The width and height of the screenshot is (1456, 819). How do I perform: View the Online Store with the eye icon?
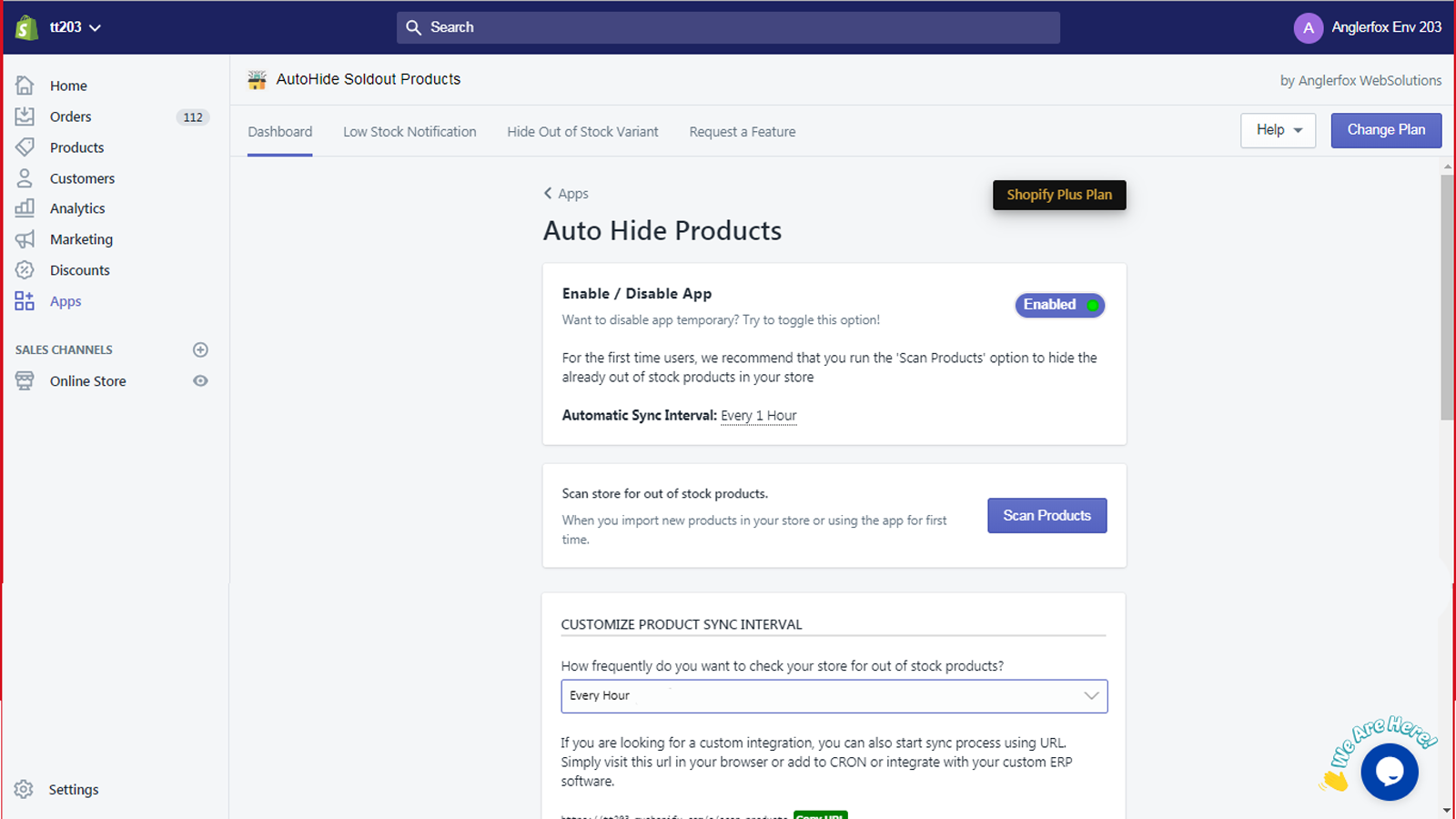(x=200, y=381)
